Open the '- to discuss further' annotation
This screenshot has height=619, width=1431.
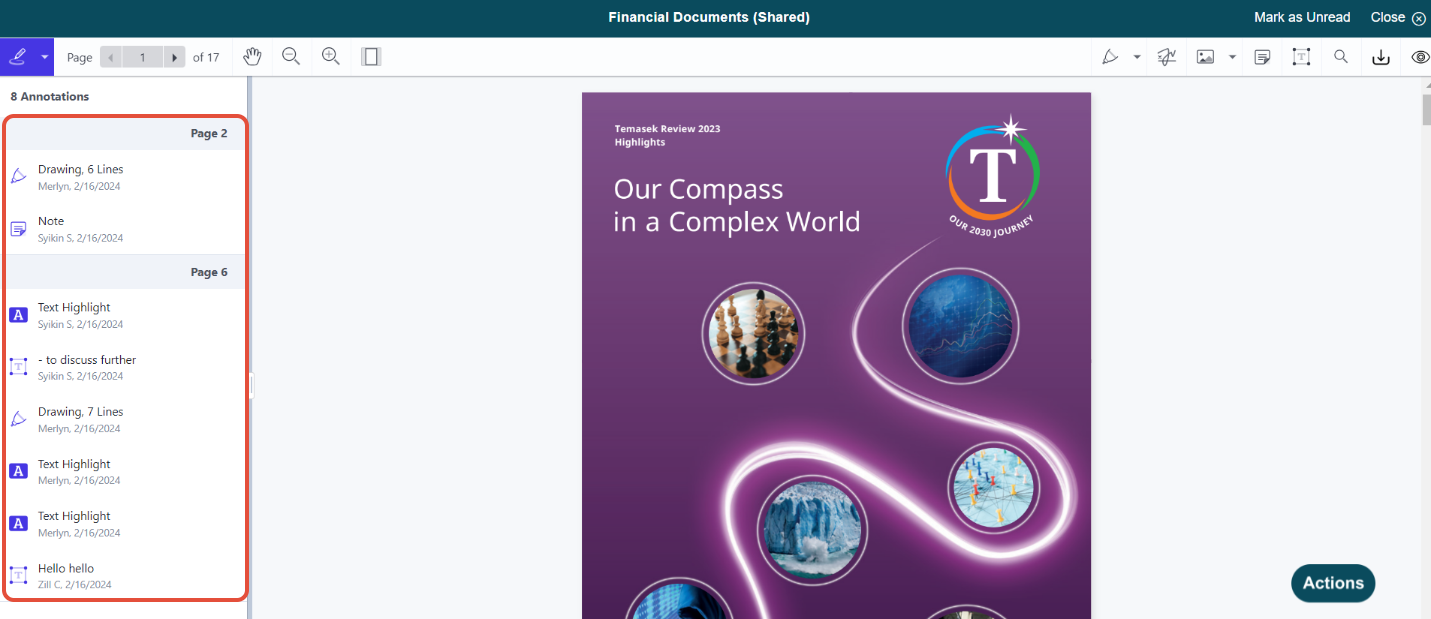[x=125, y=367]
